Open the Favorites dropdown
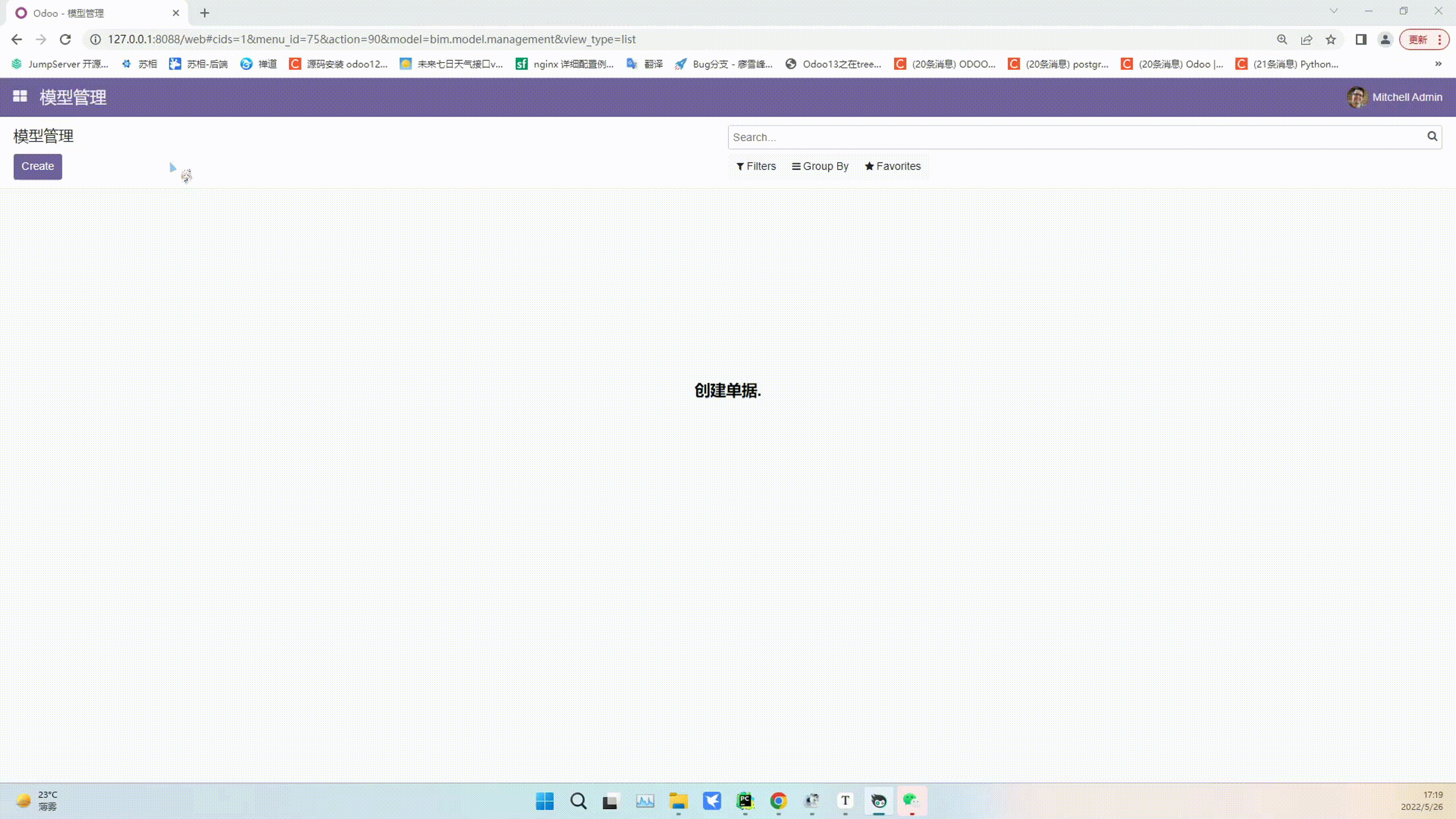Screen dimensions: 1456x819 click(892, 166)
